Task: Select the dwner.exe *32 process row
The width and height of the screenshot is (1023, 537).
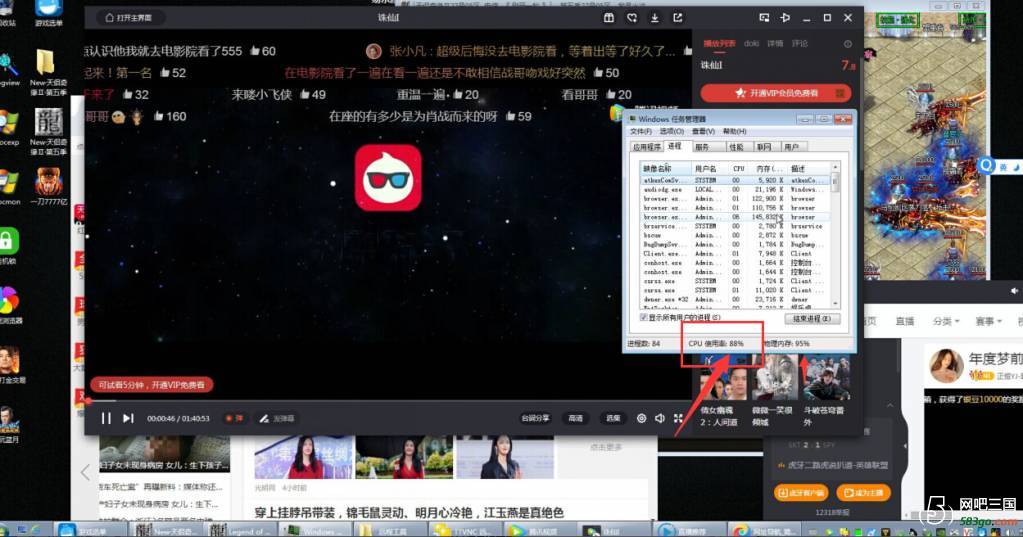Action: (x=735, y=299)
